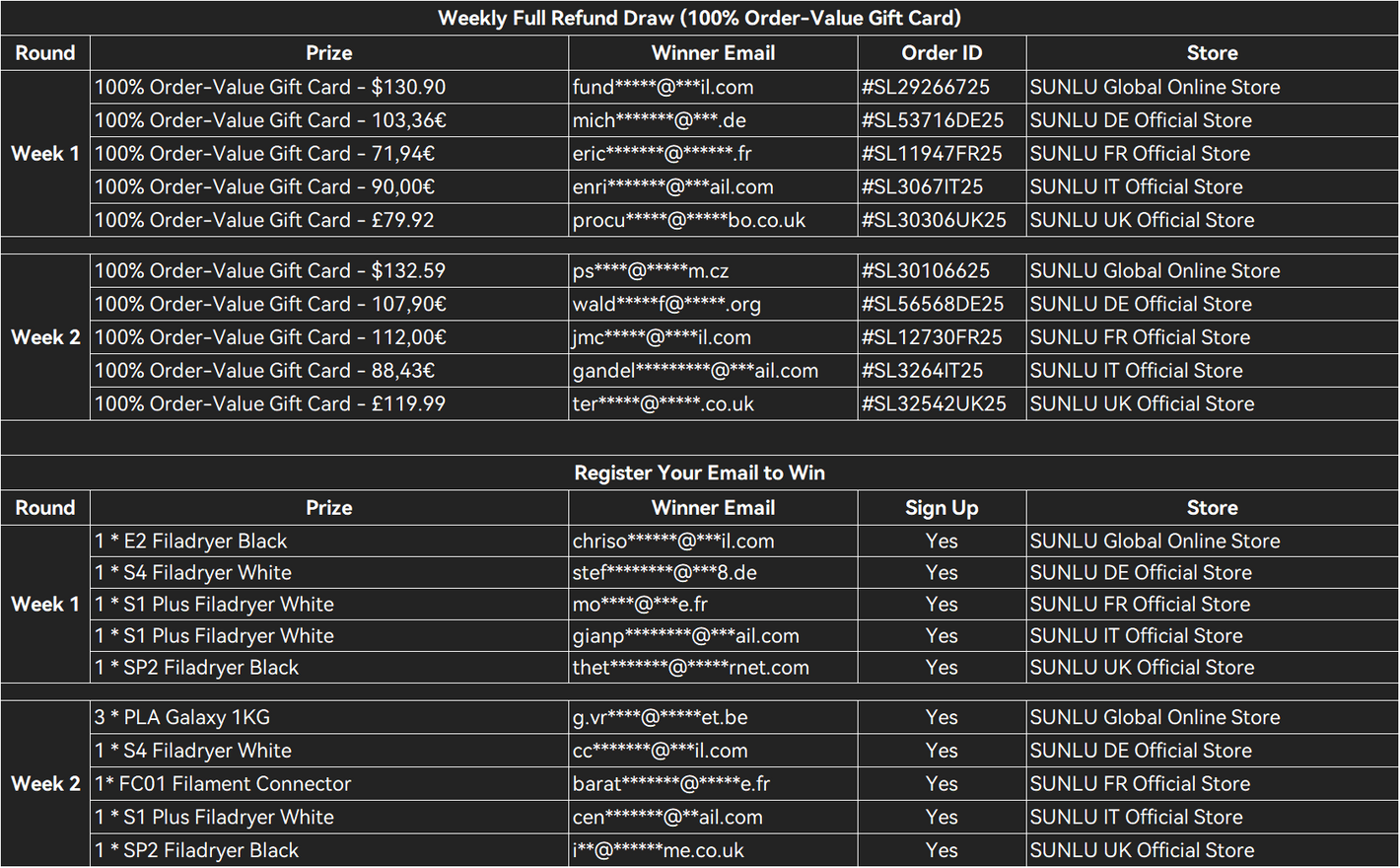Click email i**@******me.co.uk
1400x868 pixels.
[x=659, y=850]
